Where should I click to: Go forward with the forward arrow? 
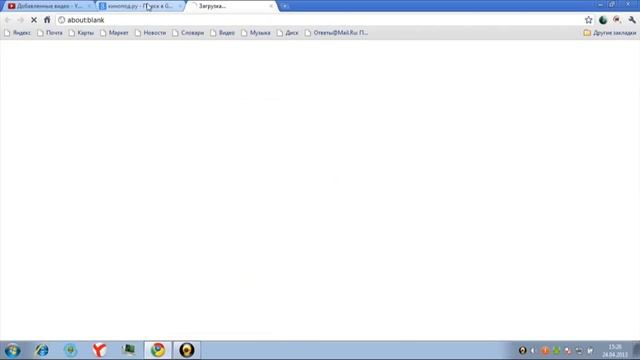pyautogui.click(x=21, y=20)
